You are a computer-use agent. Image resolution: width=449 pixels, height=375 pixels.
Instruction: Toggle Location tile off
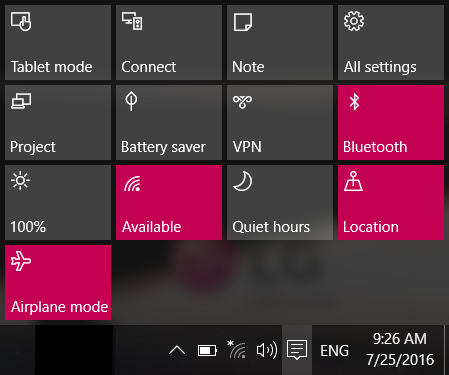391,202
